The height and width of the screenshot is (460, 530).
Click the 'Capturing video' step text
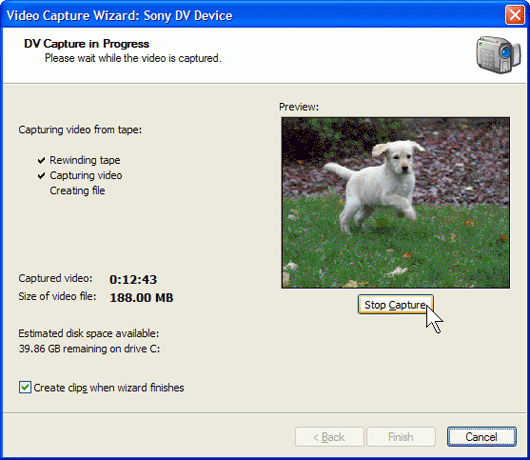(x=86, y=175)
